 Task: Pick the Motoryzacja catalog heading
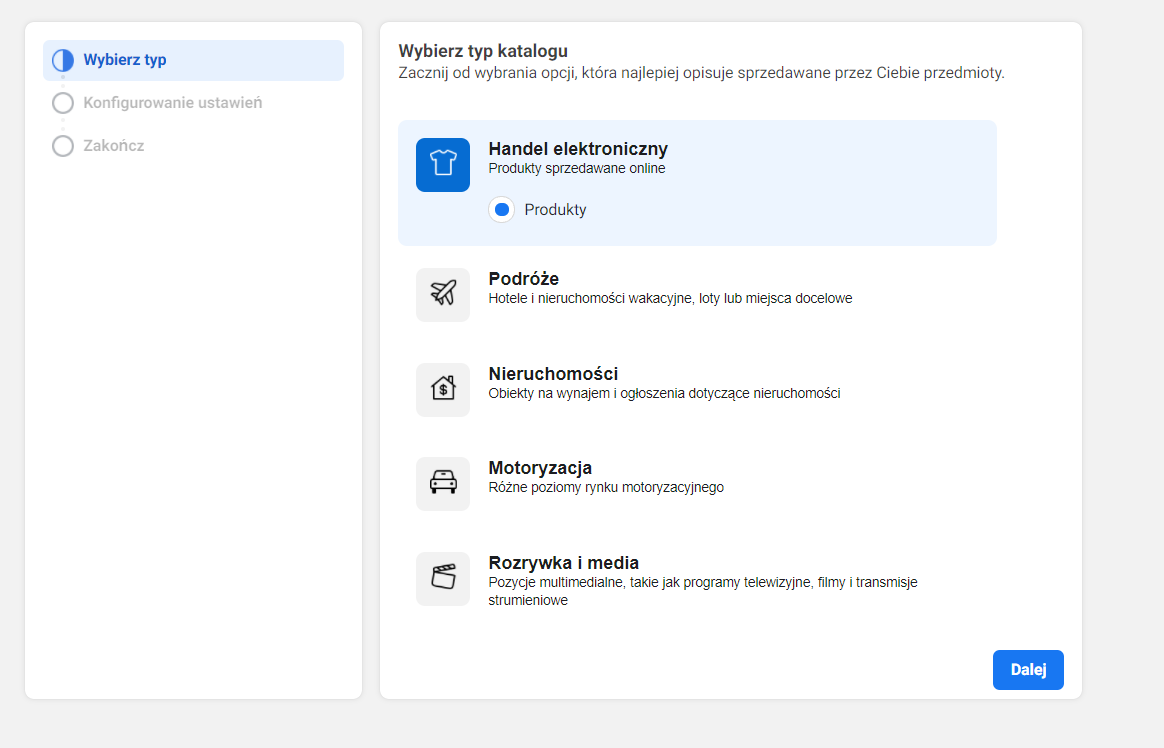point(540,468)
